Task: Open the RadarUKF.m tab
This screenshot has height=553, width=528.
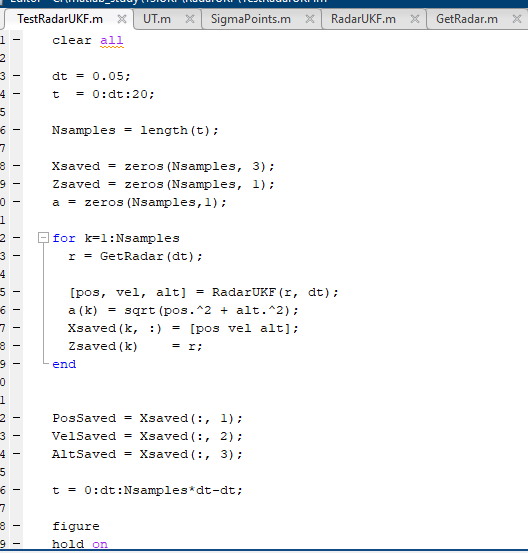Action: (x=363, y=19)
